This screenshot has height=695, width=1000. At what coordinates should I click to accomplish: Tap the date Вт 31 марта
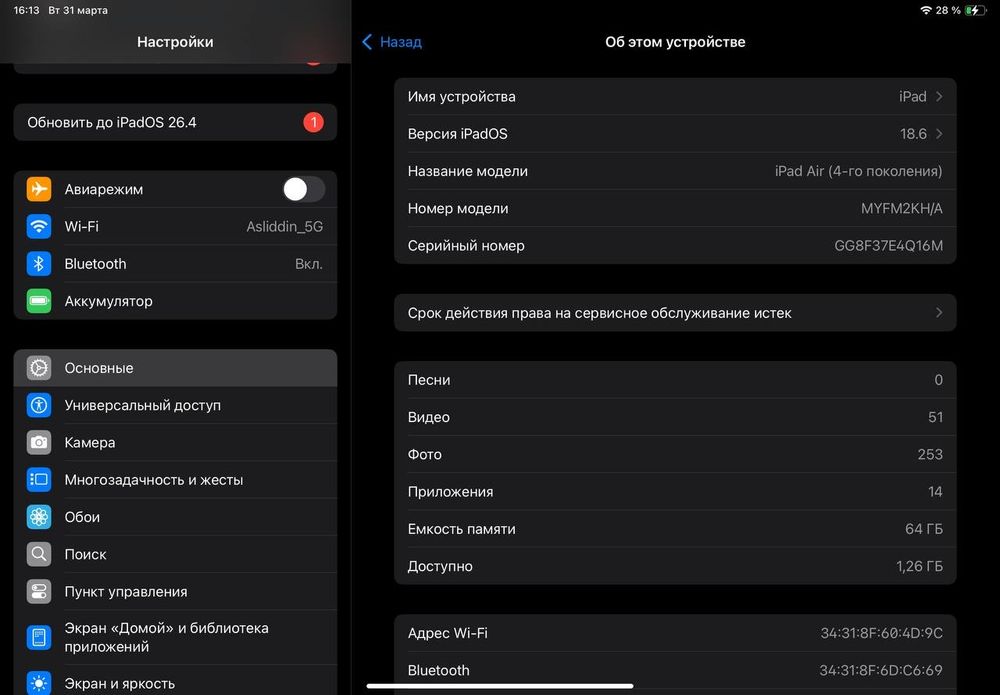click(78, 10)
